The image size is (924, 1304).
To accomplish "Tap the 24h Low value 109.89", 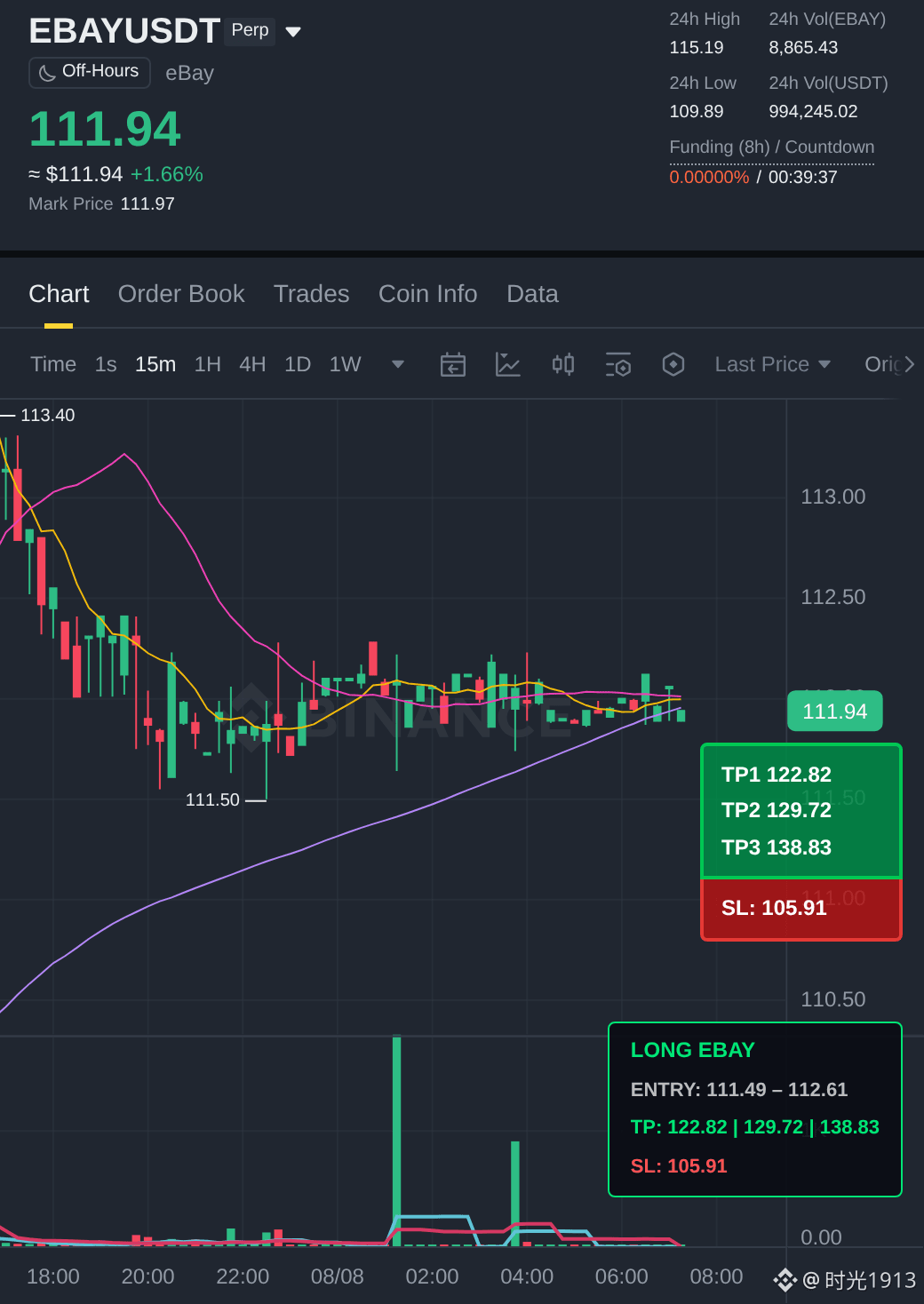I will 697,112.
